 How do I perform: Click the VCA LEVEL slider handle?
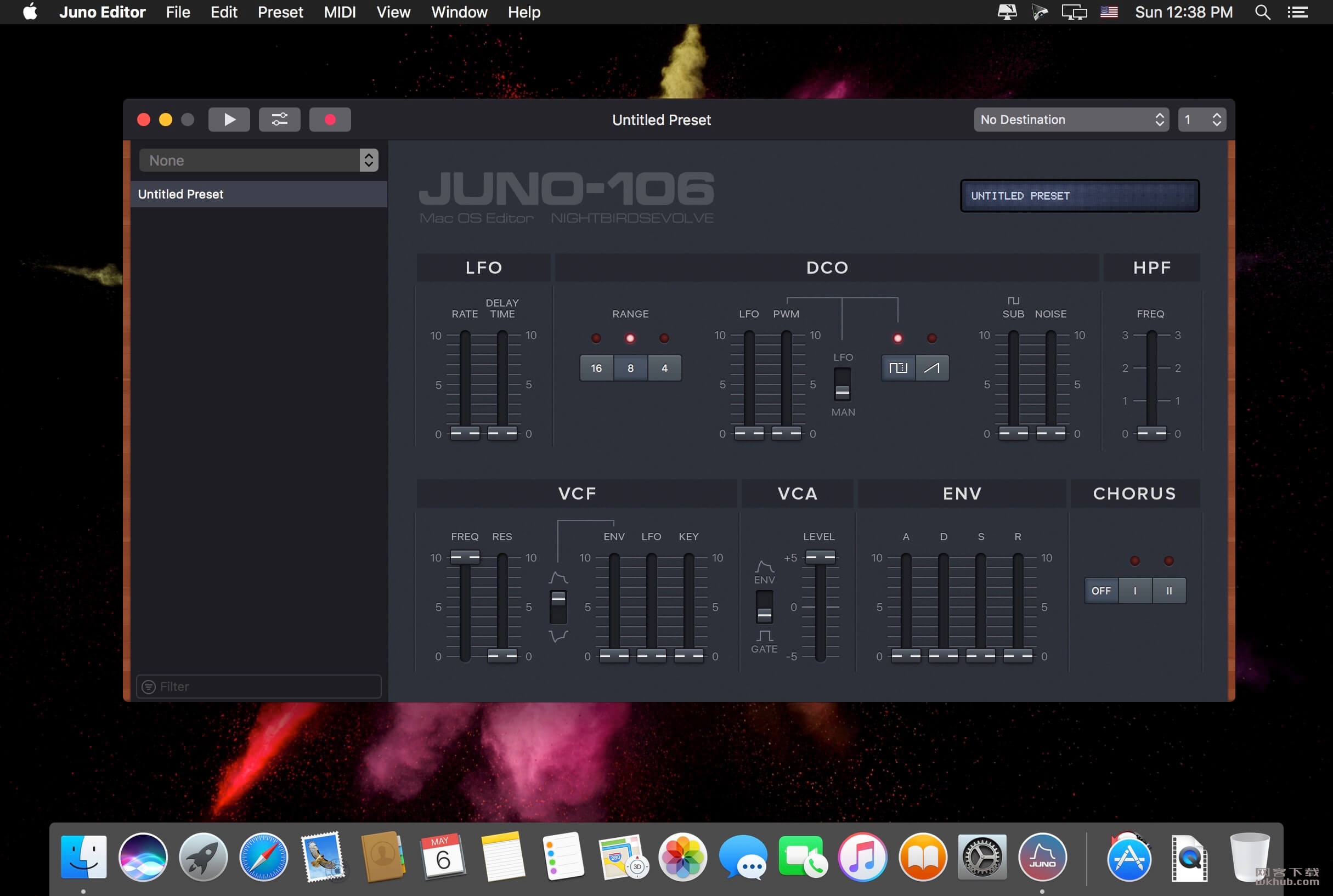(820, 557)
